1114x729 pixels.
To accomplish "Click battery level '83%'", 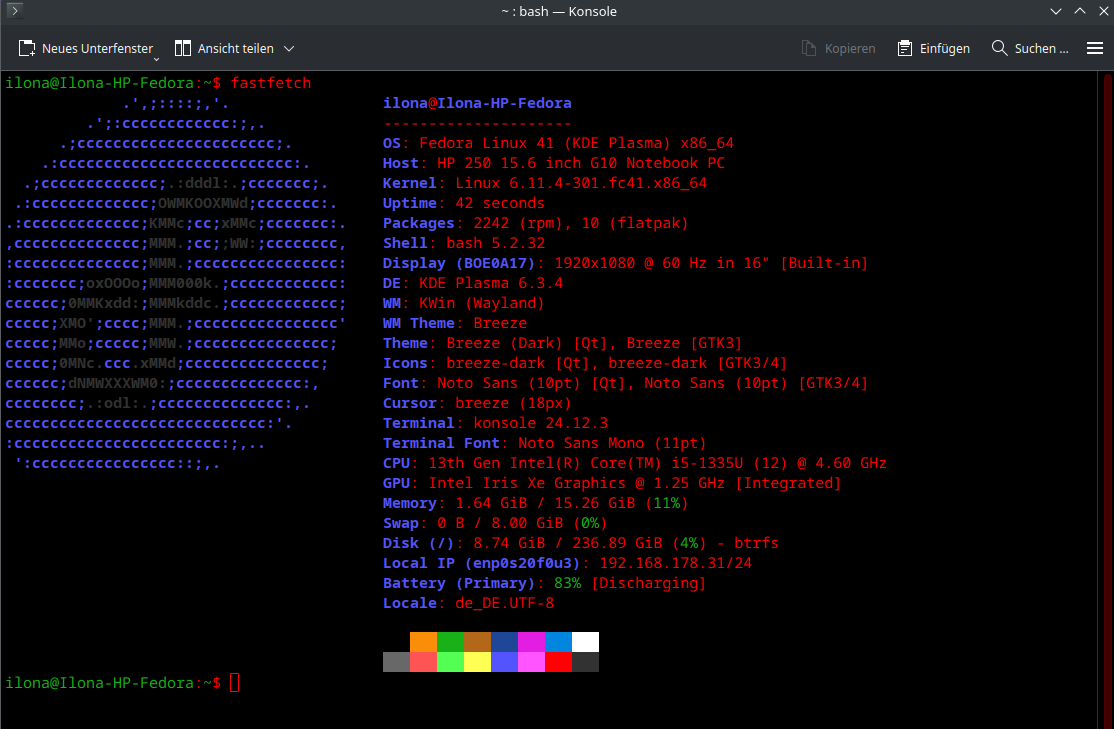I will [x=568, y=583].
